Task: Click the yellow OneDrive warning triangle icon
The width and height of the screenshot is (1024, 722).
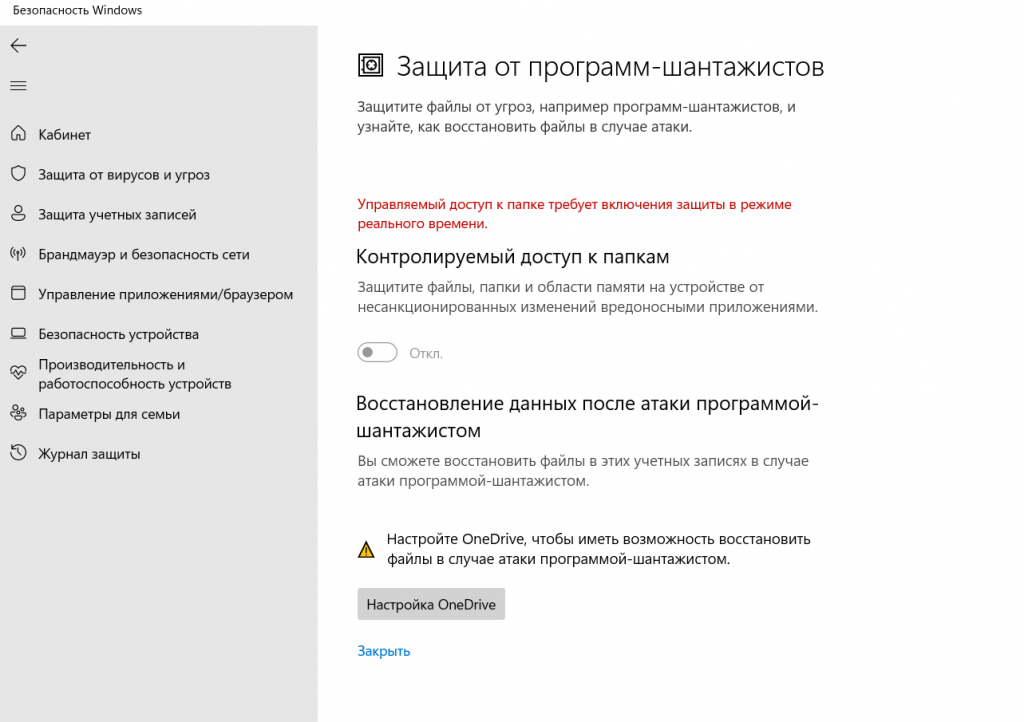Action: pyautogui.click(x=366, y=549)
